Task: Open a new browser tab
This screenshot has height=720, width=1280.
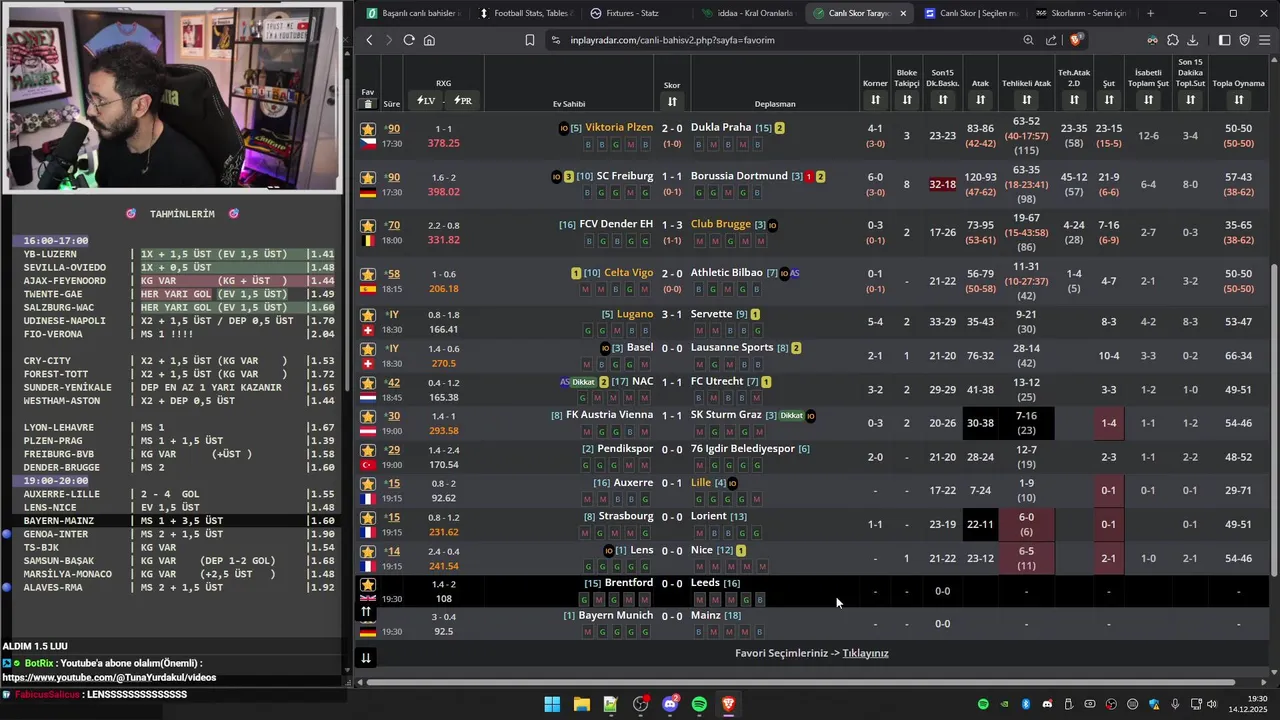Action: 1150,13
